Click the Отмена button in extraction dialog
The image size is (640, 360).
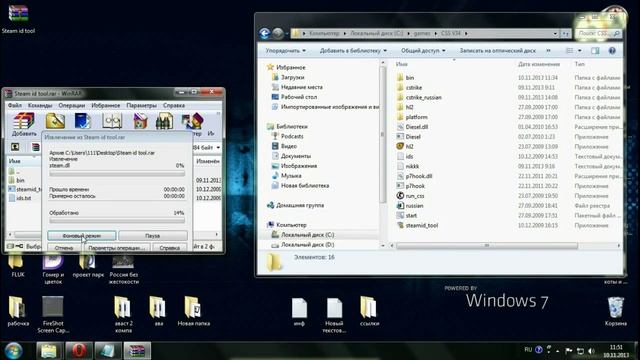(64, 247)
